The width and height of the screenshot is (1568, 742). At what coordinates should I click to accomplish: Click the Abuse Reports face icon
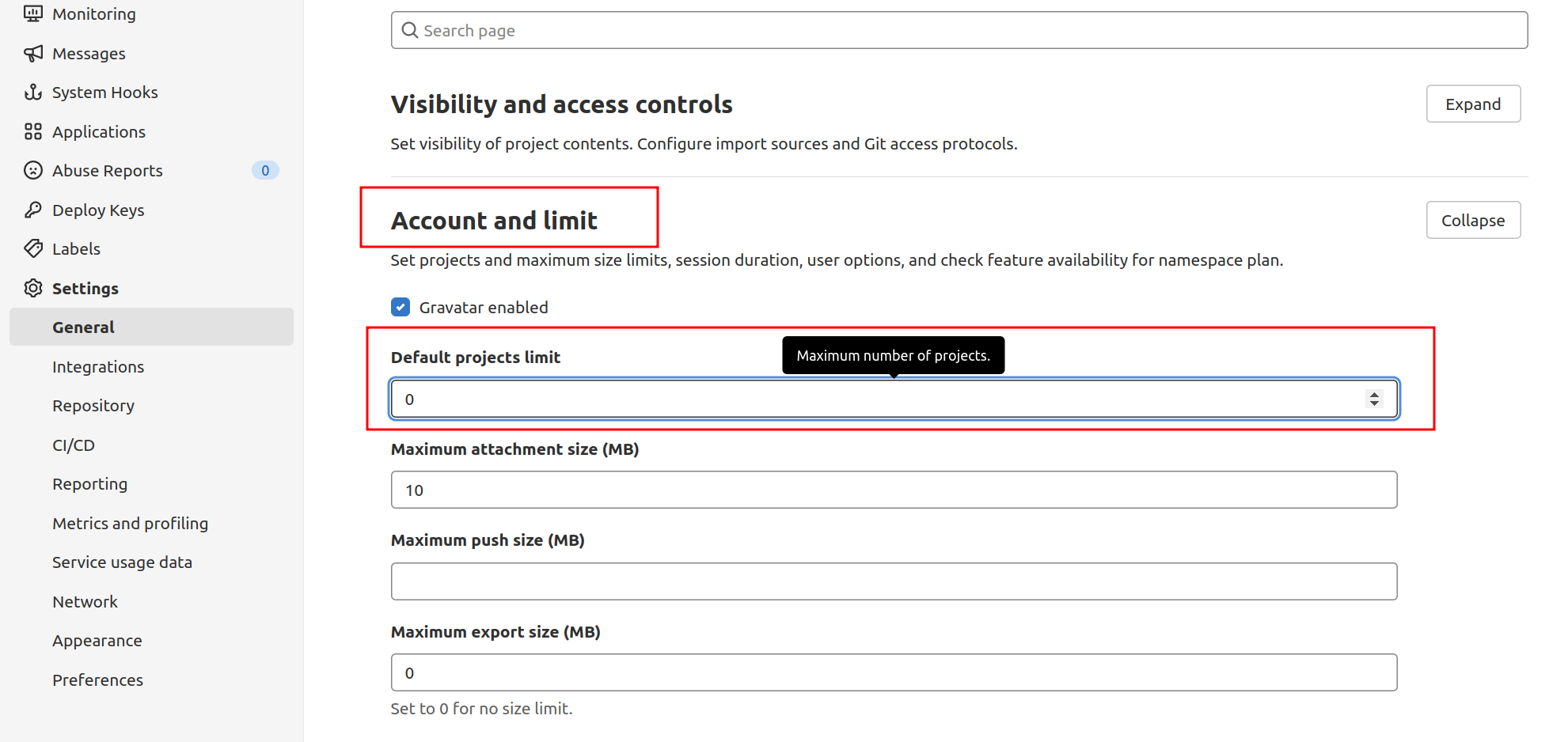click(32, 171)
